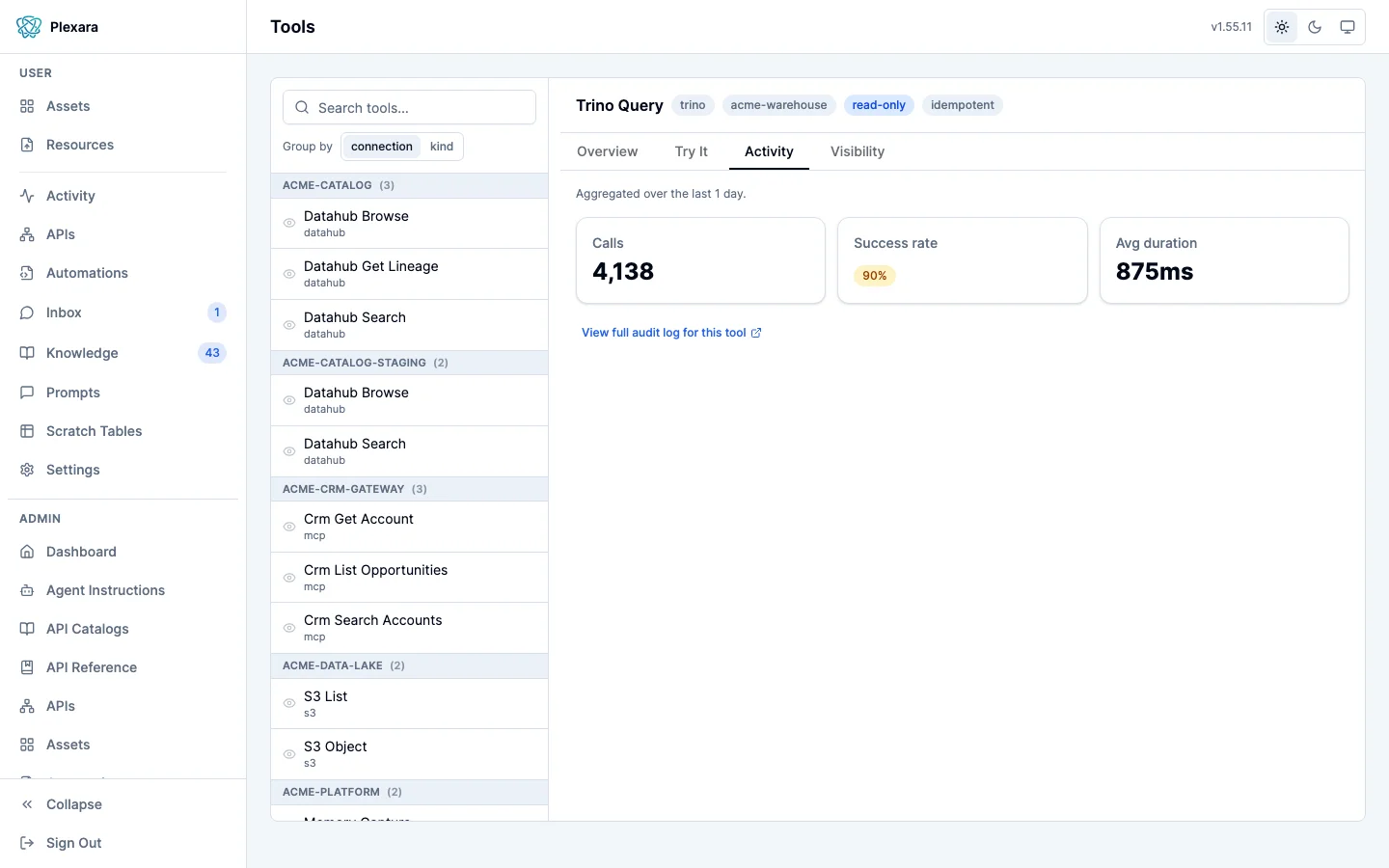
Task: Switch to dark theme
Action: [1315, 27]
